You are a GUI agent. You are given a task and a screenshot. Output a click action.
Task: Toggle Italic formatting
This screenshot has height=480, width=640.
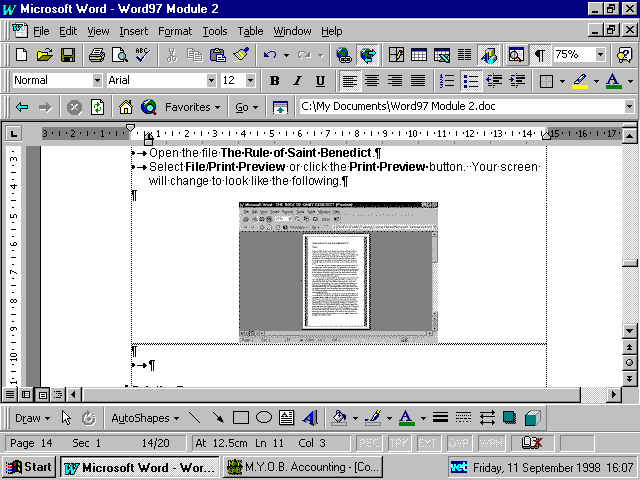(x=297, y=81)
